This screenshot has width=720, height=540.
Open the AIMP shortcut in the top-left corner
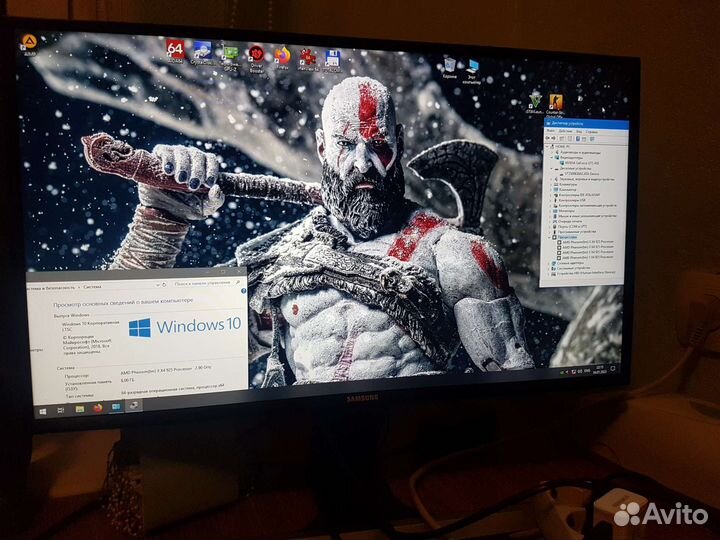click(x=29, y=44)
